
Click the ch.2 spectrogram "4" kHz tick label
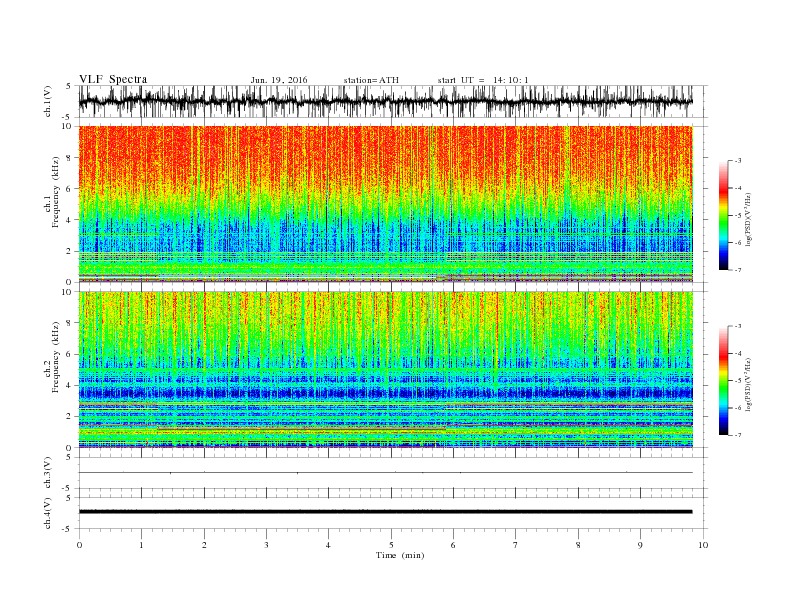click(x=70, y=386)
